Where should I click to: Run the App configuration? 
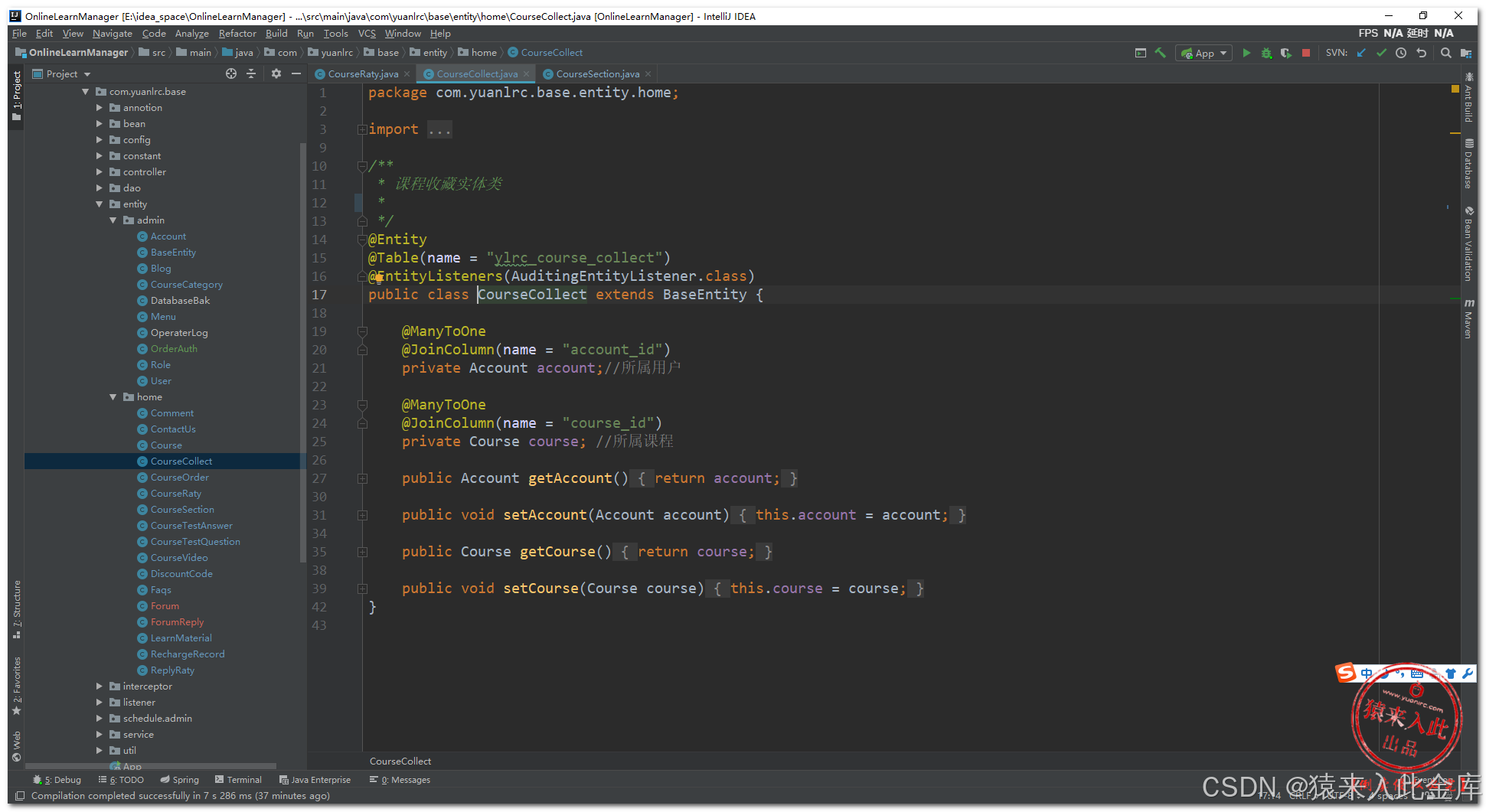coord(1246,53)
